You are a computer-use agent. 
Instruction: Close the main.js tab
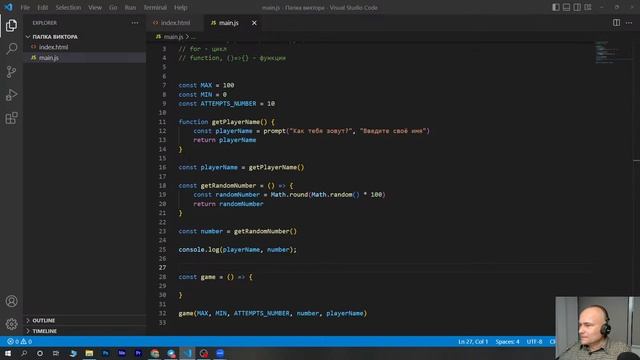click(254, 23)
